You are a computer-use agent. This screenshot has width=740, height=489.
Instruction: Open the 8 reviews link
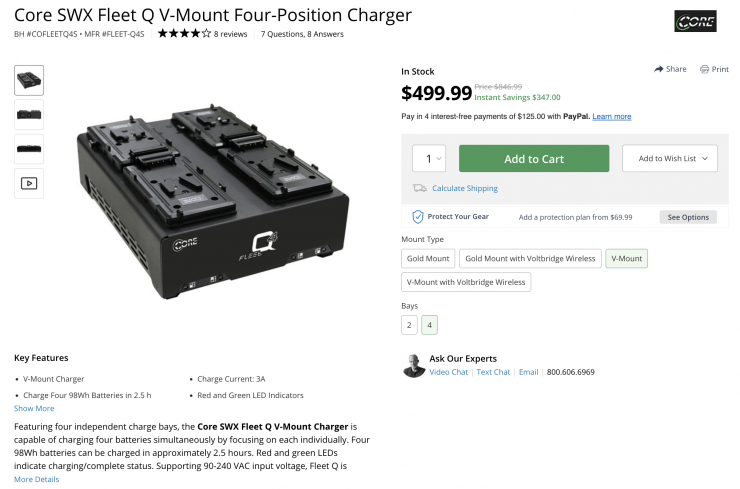[x=231, y=34]
